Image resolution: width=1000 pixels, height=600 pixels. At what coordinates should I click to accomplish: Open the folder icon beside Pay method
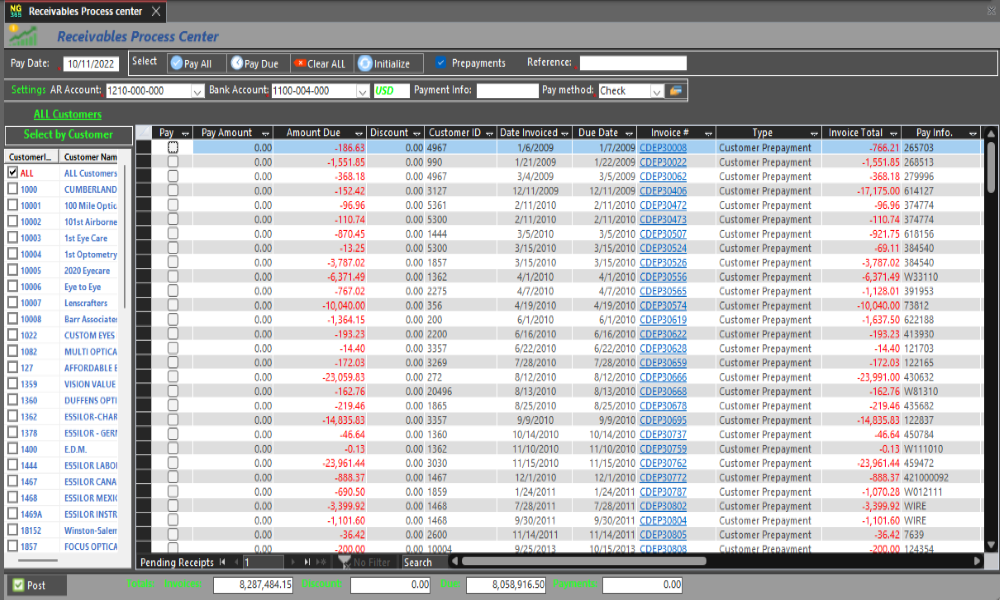tap(676, 91)
